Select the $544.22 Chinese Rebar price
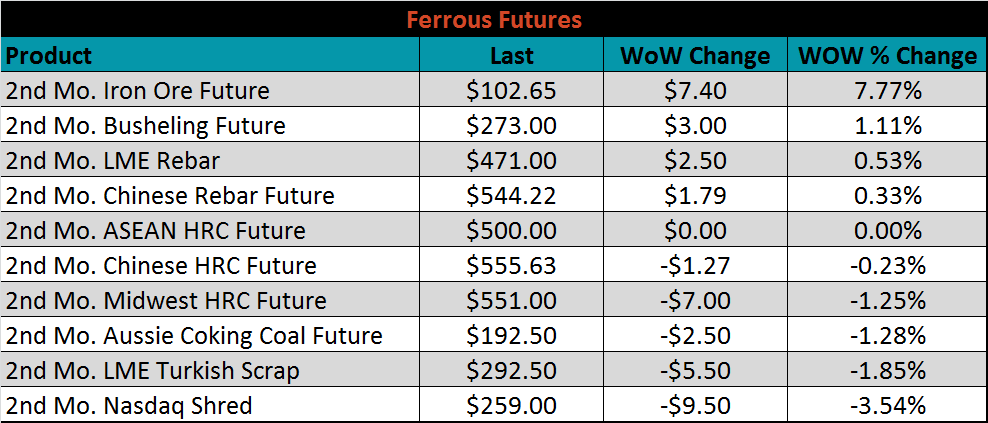The height and width of the screenshot is (423, 988). (512, 196)
